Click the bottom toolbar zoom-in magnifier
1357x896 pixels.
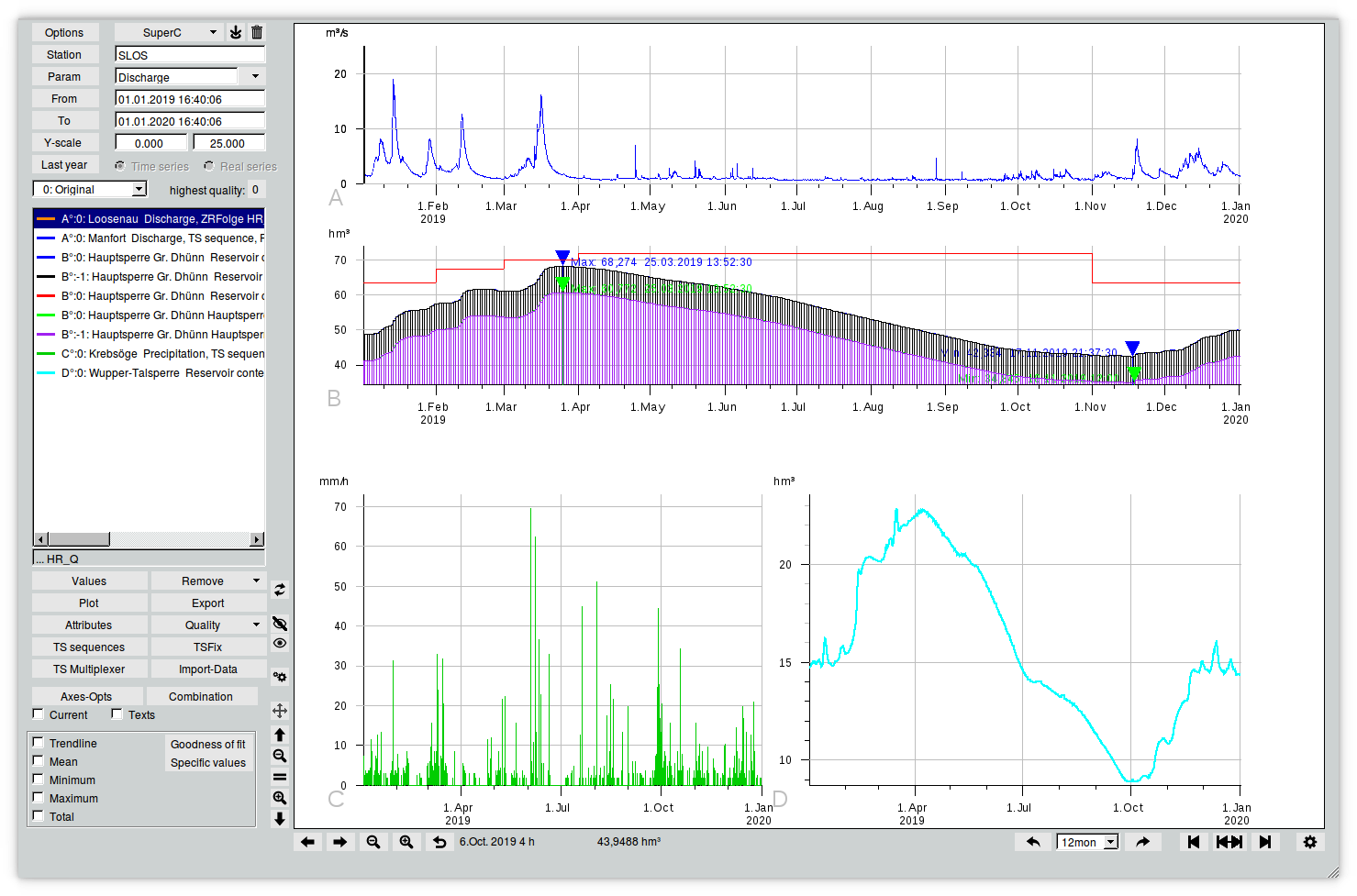(406, 842)
